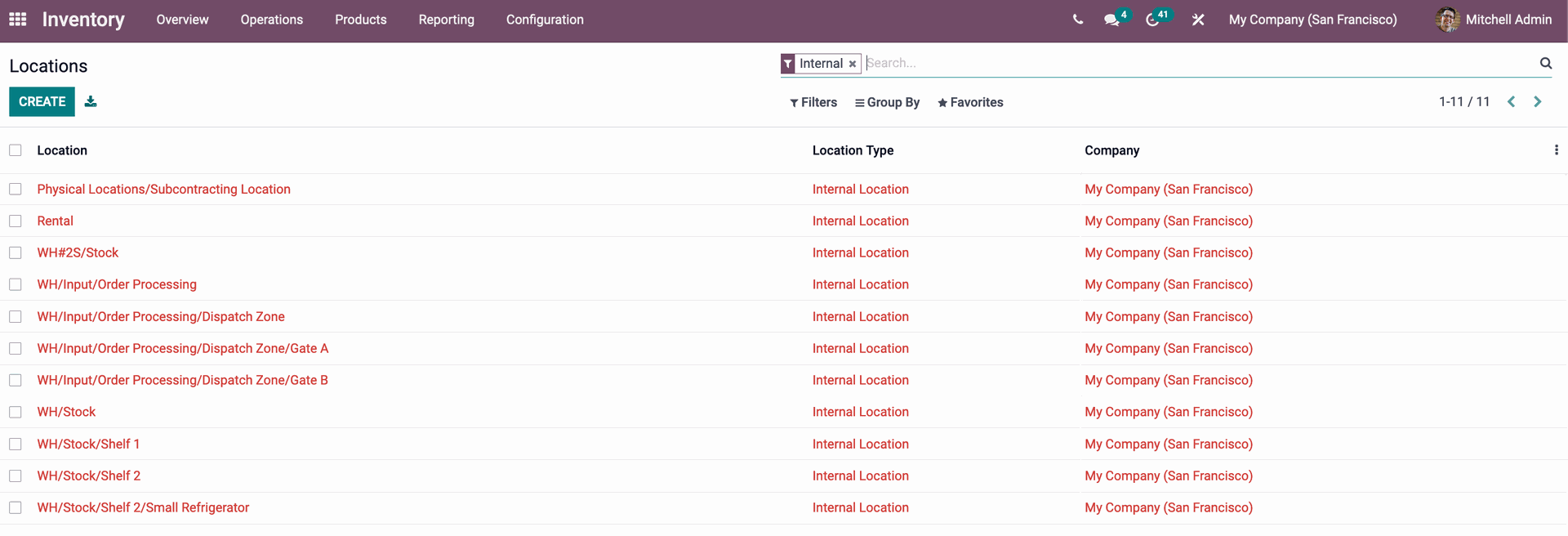1568x536 pixels.
Task: Open the Products menu
Action: (361, 20)
